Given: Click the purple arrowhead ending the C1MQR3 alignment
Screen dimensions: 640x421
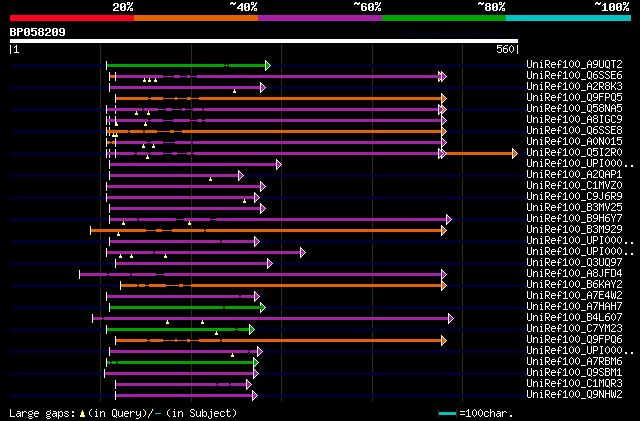Looking at the screenshot, I should click(249, 385).
